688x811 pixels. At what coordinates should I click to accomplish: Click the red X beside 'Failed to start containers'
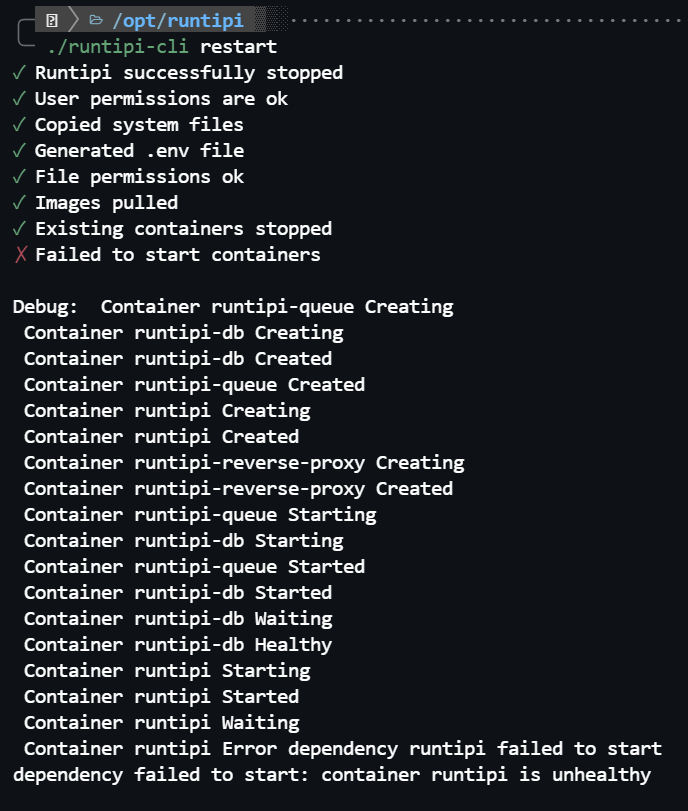20,254
